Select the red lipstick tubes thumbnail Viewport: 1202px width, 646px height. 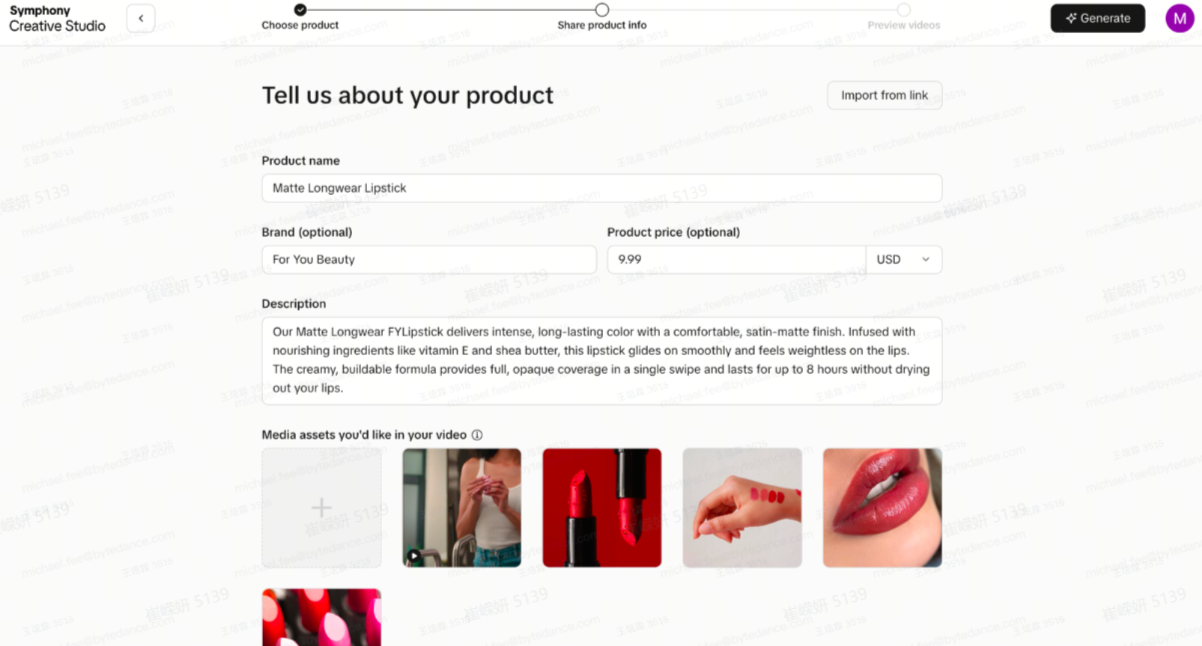click(602, 508)
